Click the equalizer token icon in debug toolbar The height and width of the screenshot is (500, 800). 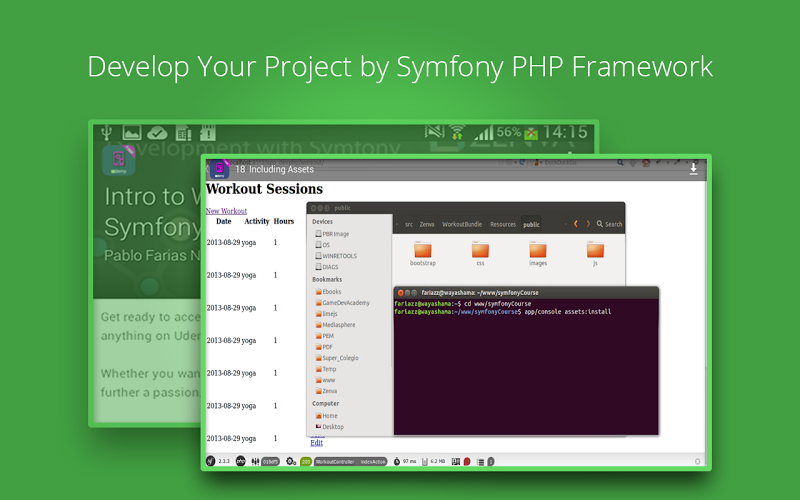[x=255, y=461]
